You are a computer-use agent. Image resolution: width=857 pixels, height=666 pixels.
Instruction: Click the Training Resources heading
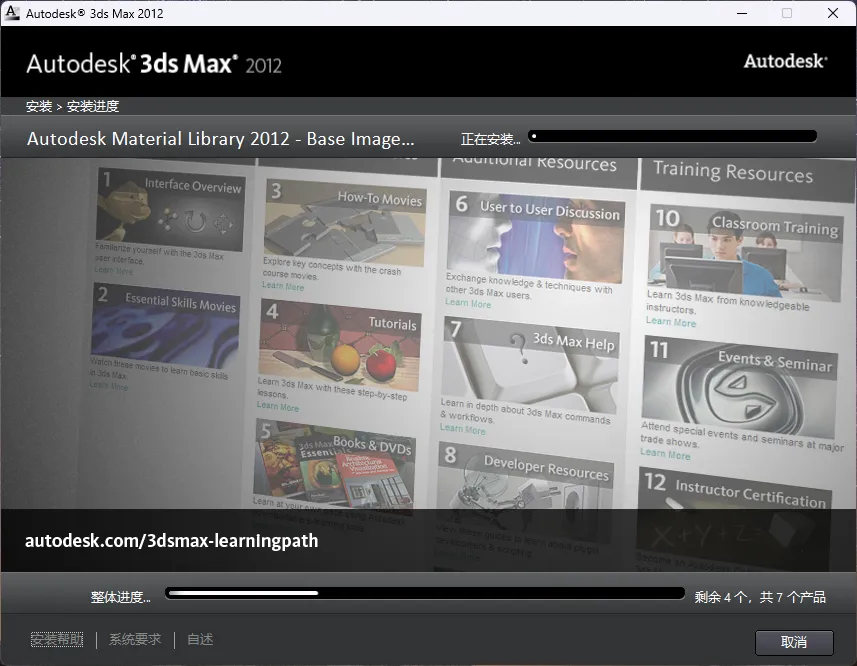point(733,172)
